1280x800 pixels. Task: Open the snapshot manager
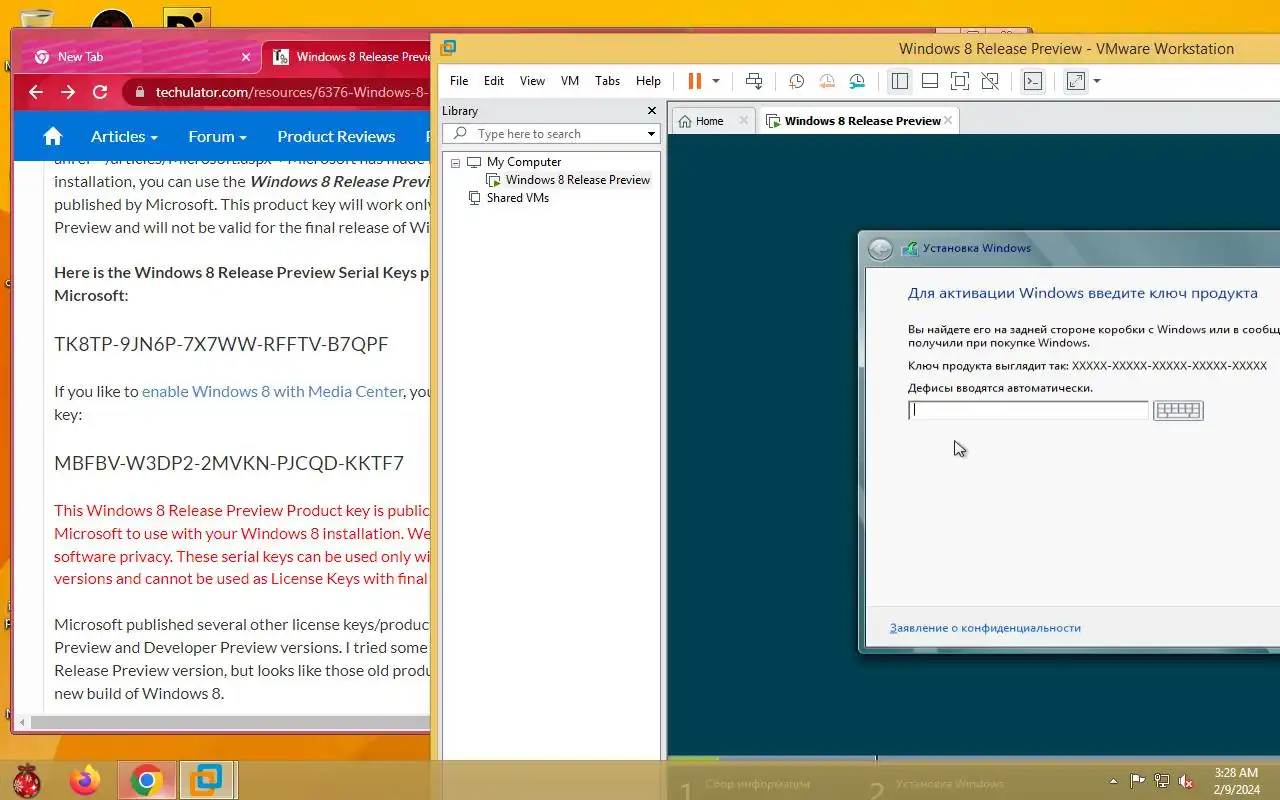point(857,81)
